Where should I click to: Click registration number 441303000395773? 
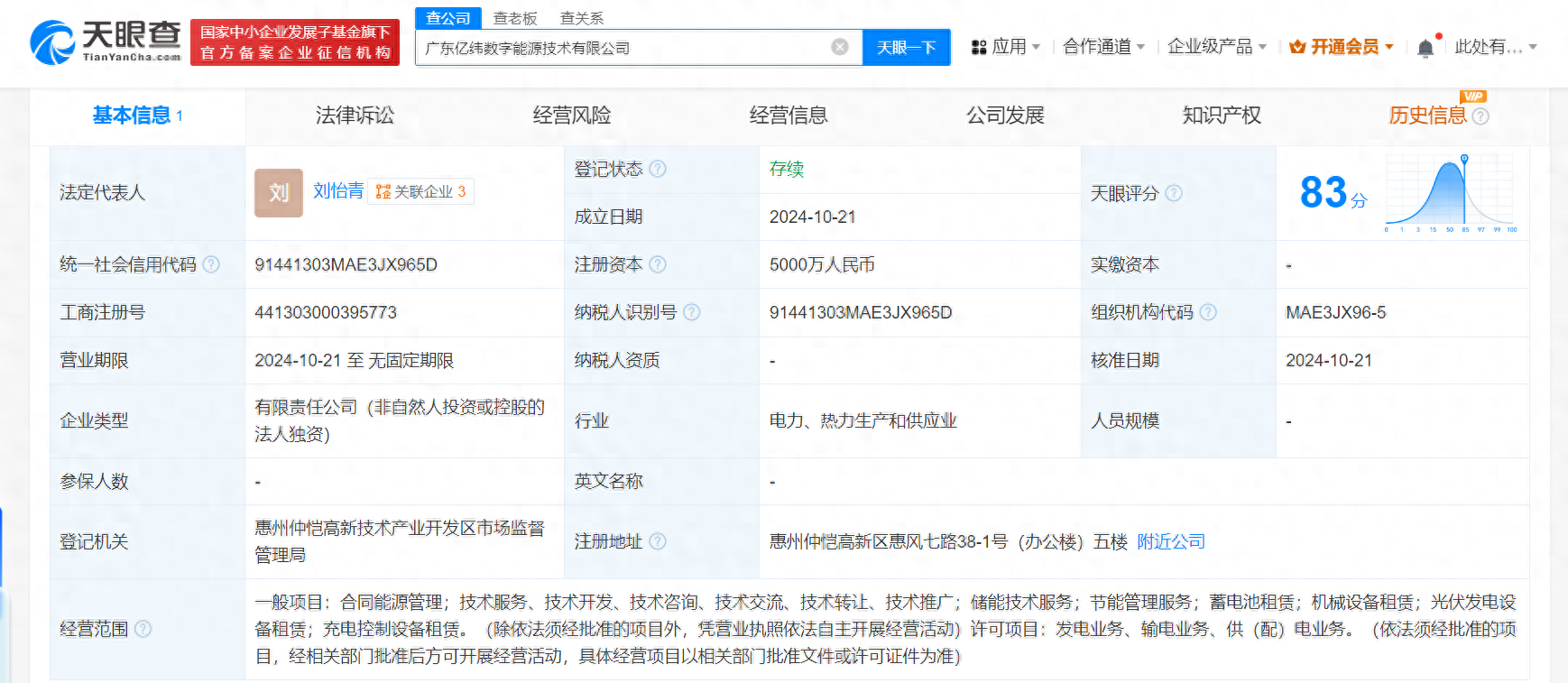coord(326,312)
